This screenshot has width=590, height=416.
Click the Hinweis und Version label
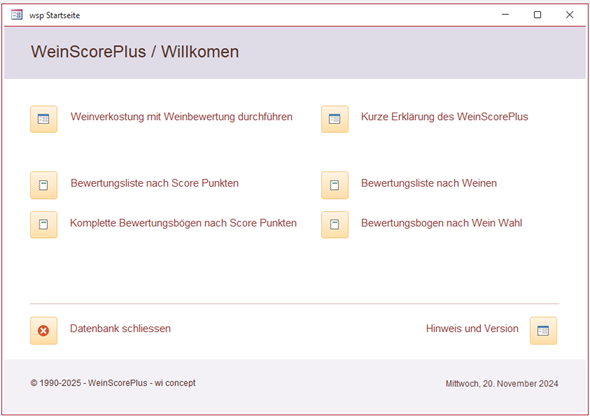[x=472, y=328]
